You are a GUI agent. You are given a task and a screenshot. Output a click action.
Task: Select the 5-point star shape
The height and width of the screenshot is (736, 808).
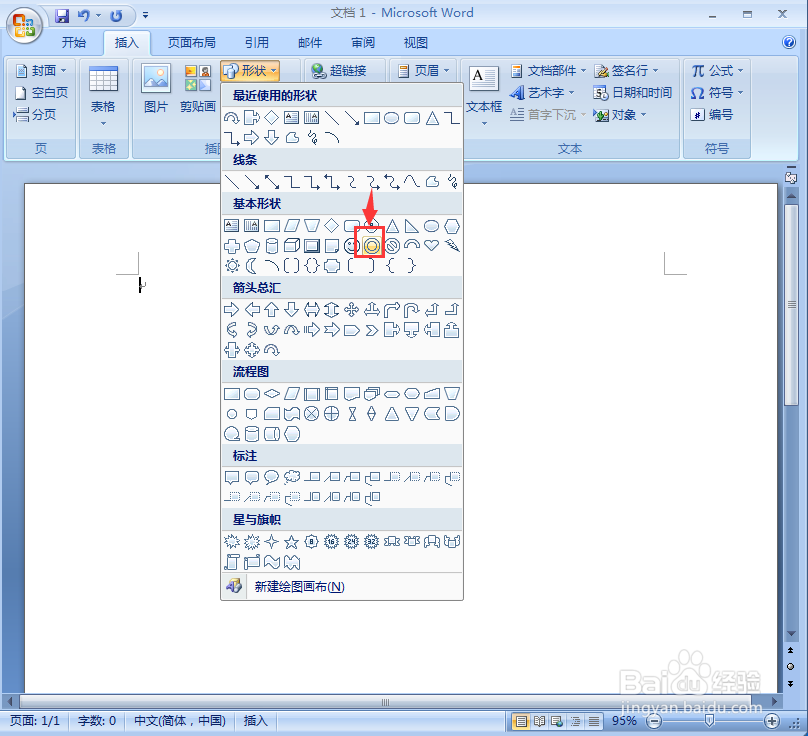coord(292,542)
